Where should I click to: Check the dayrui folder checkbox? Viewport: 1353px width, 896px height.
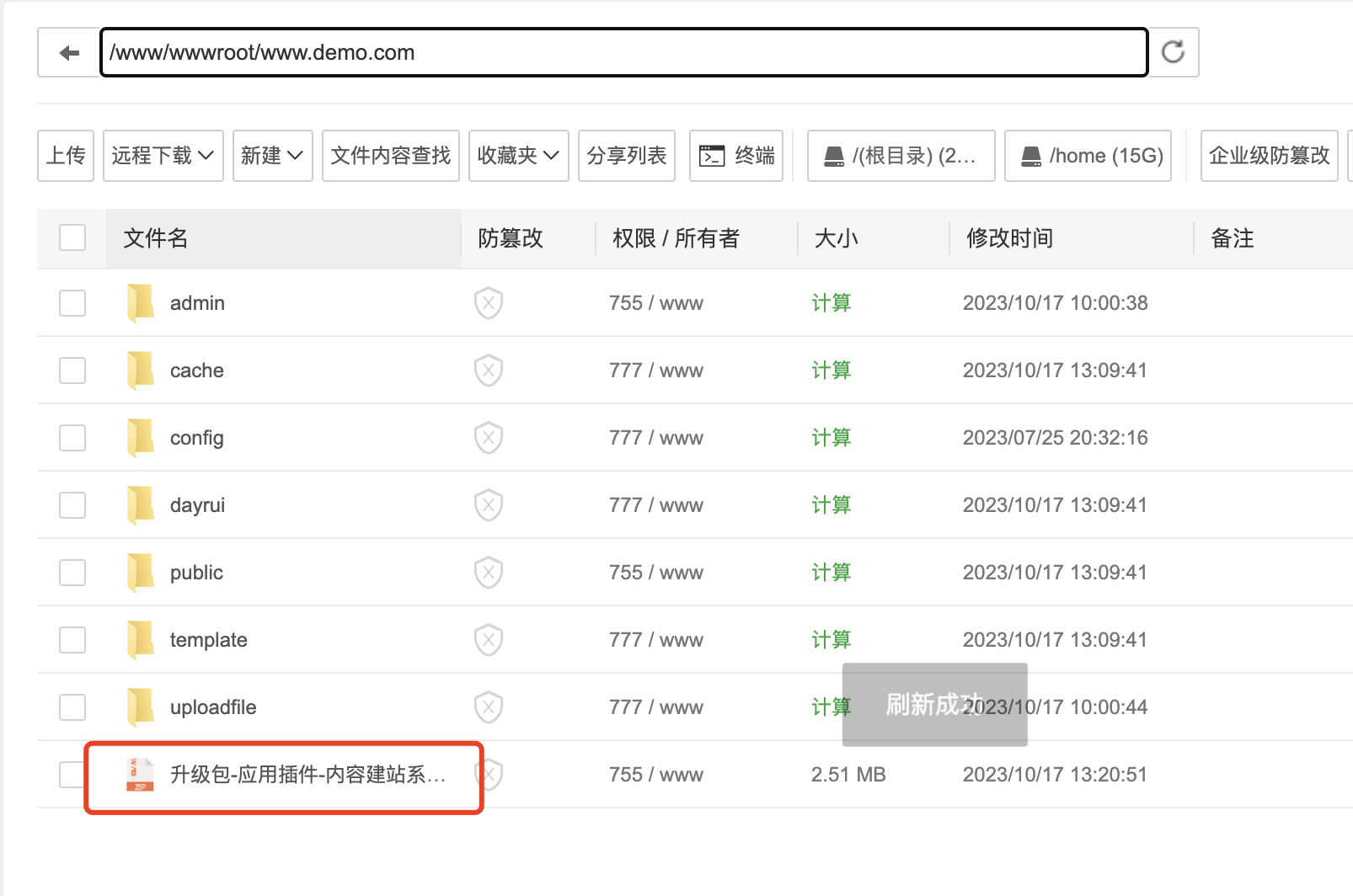72,505
